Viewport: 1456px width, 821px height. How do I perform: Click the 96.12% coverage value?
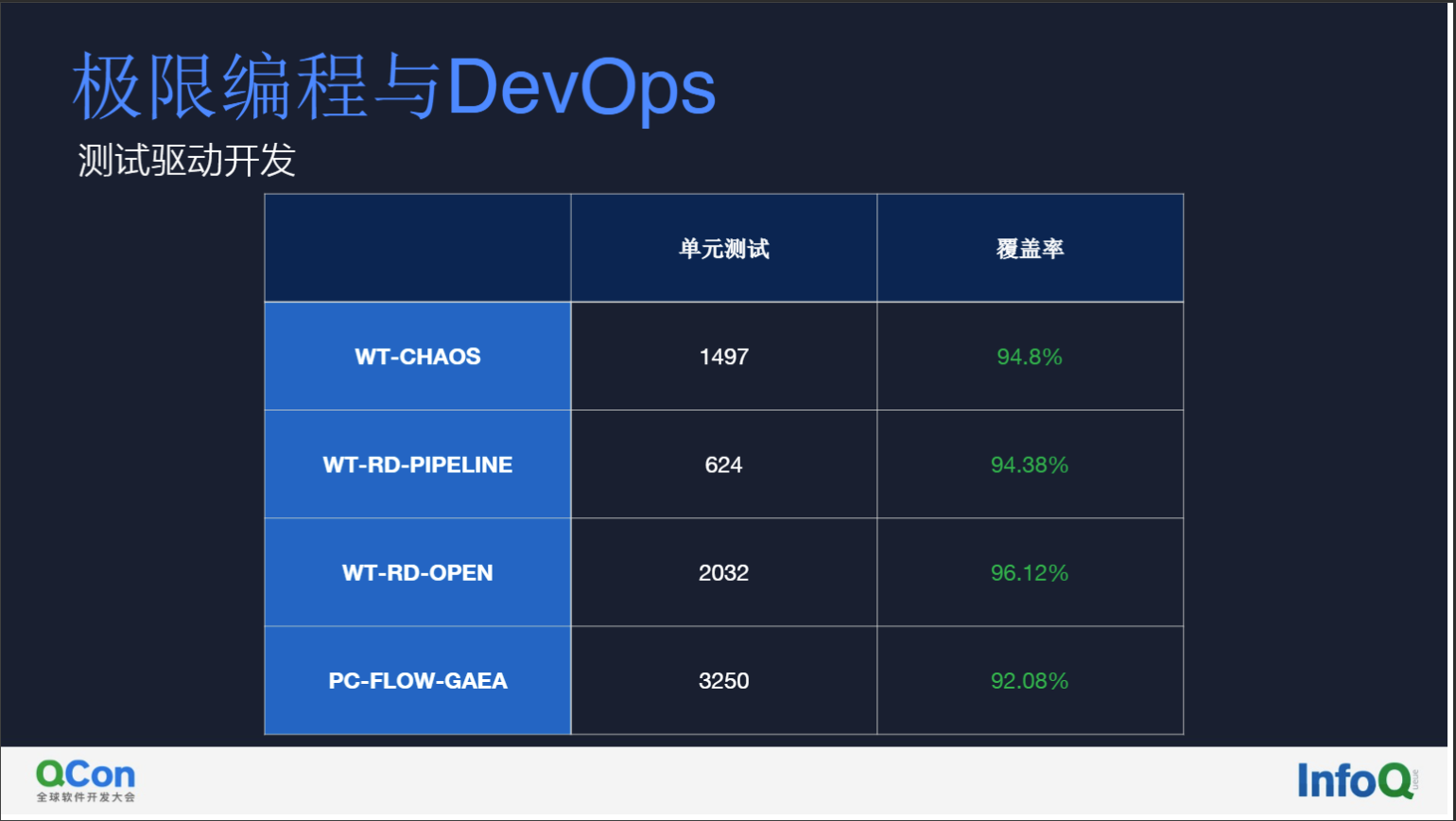[1030, 572]
